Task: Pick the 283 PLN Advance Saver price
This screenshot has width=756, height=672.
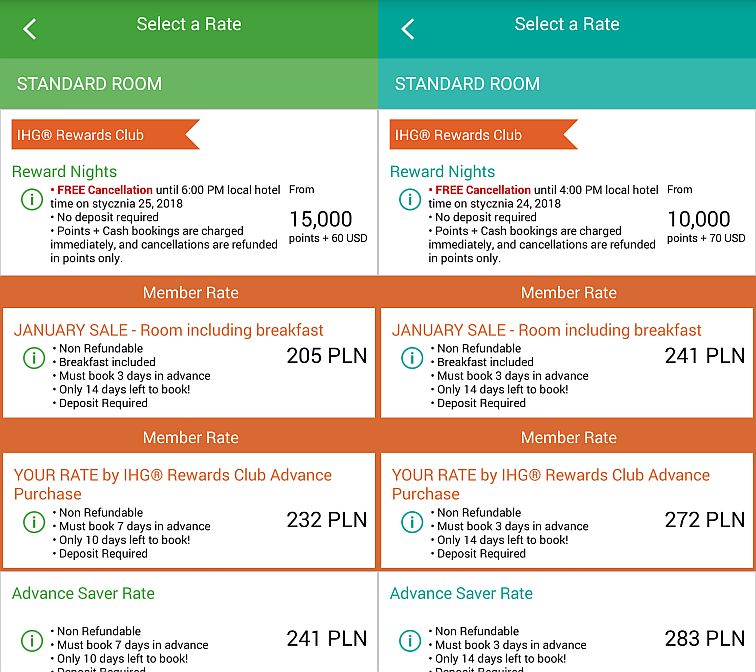Action: coord(705,639)
